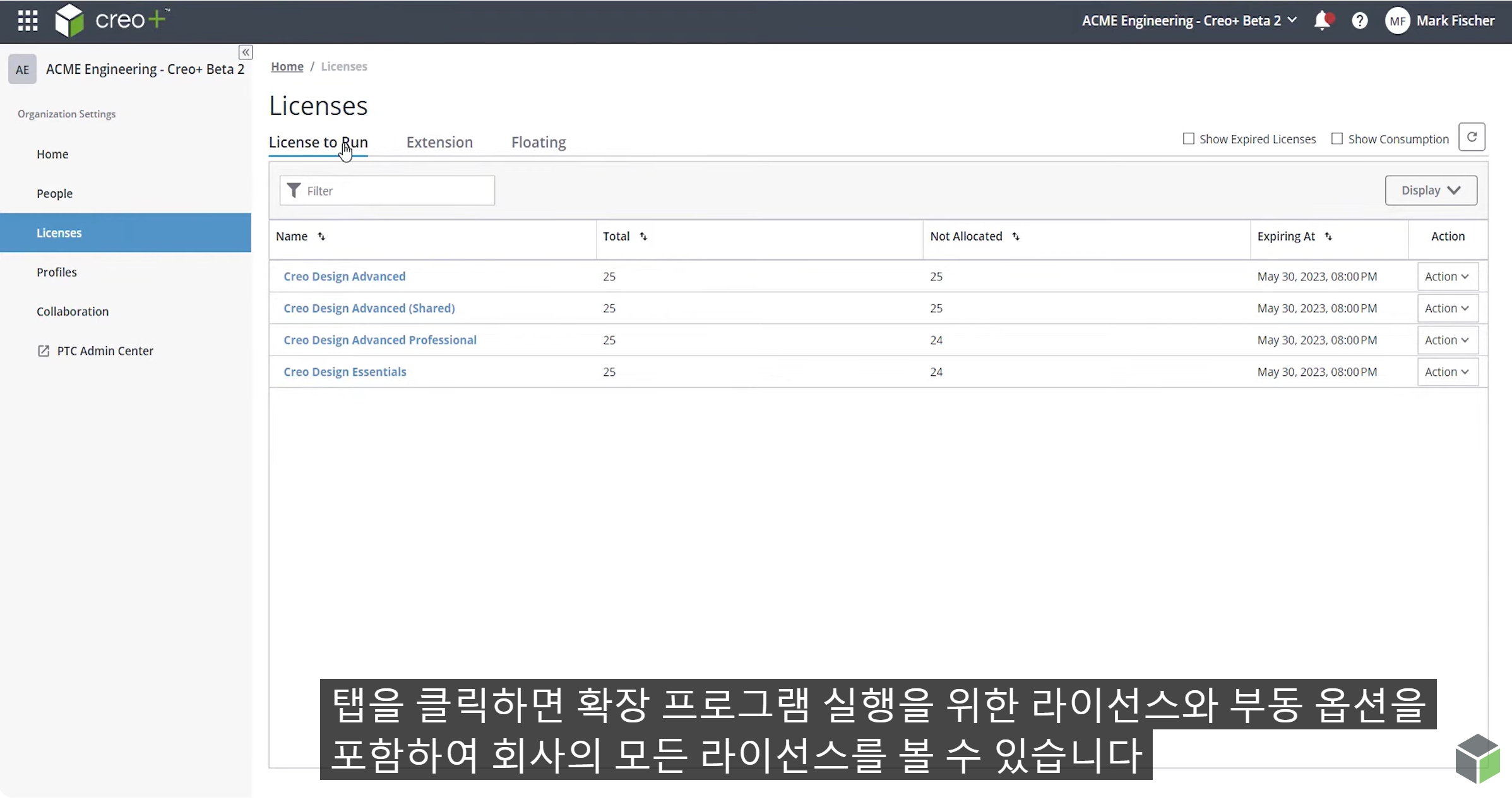Switch to the Floating tab
The width and height of the screenshot is (1512, 802).
coord(539,142)
